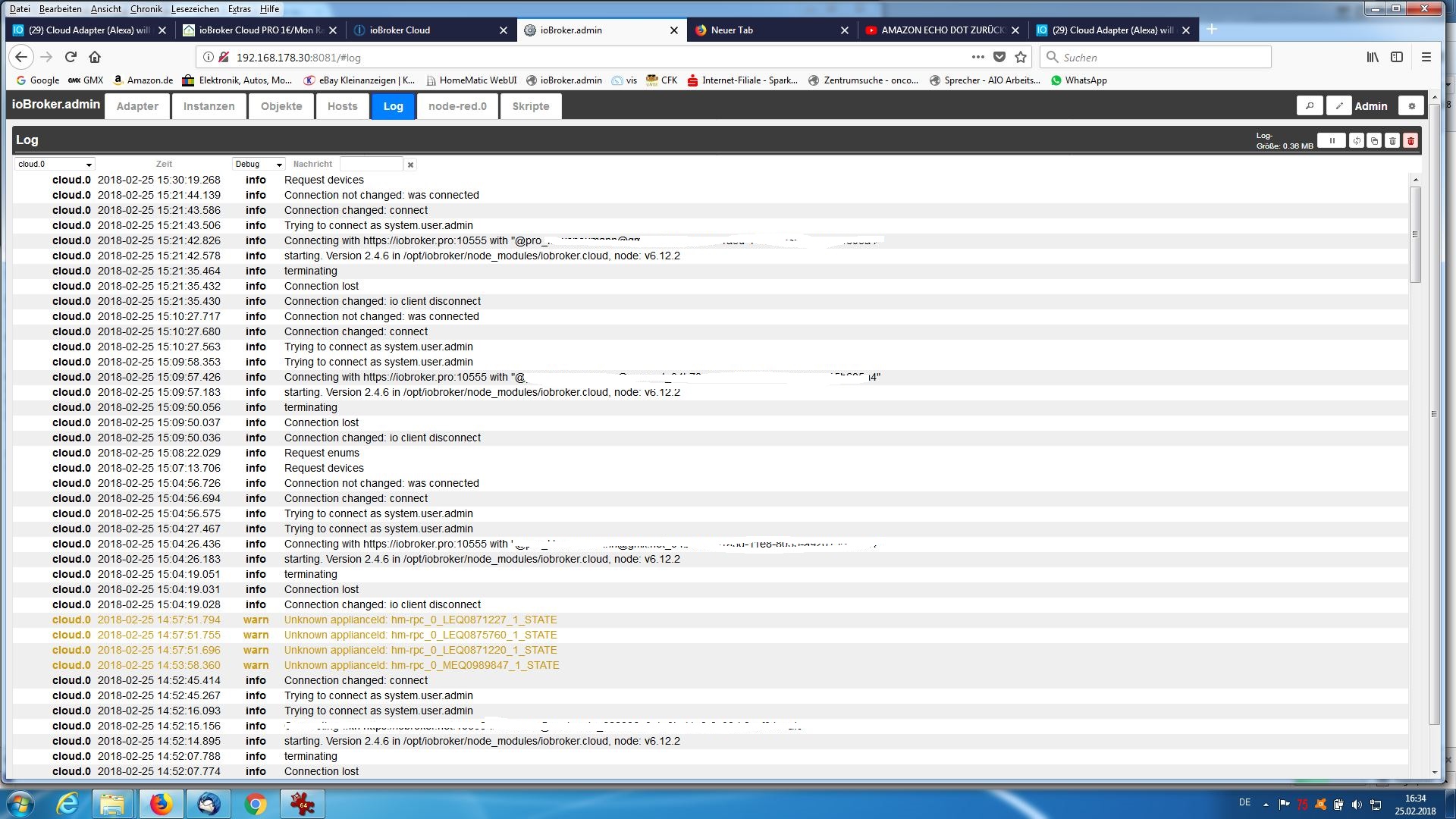Clear the log list with gray trash icon
Image resolution: width=1456 pixels, height=819 pixels.
pos(1392,140)
